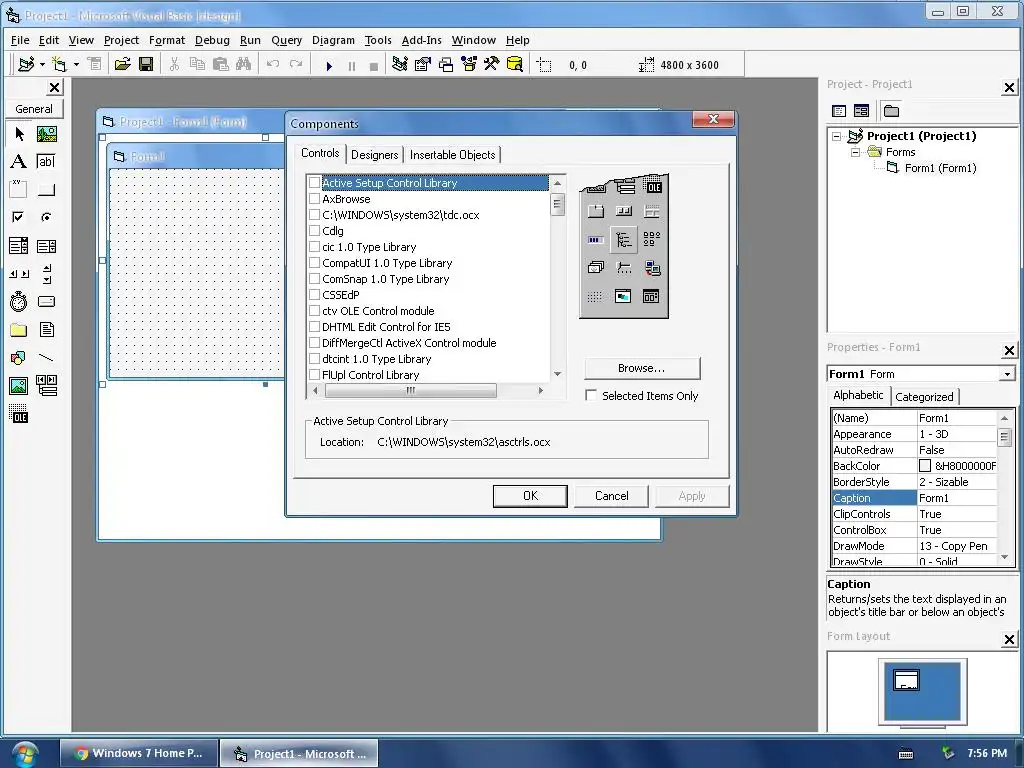The image size is (1024, 768).
Task: Select the CheckBox control in toolbox
Action: coord(19,217)
